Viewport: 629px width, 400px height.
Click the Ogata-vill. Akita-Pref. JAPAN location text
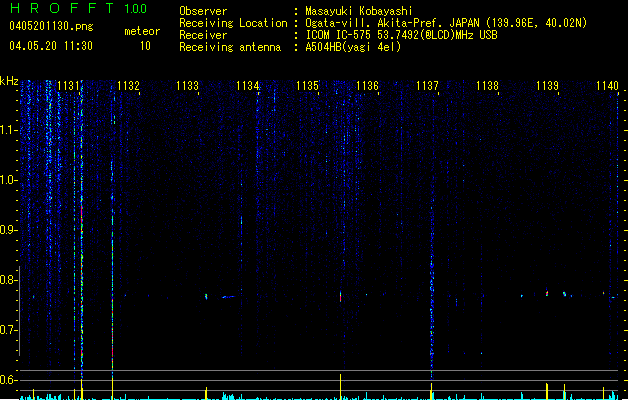pyautogui.click(x=446, y=23)
